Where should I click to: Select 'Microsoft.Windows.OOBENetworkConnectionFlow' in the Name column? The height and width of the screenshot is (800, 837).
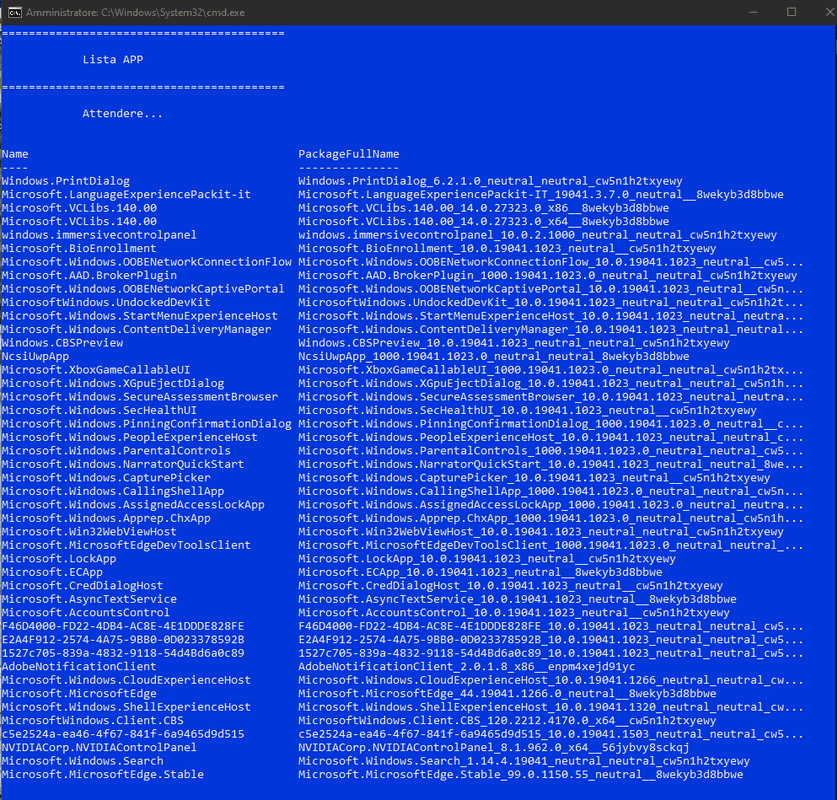(x=147, y=262)
